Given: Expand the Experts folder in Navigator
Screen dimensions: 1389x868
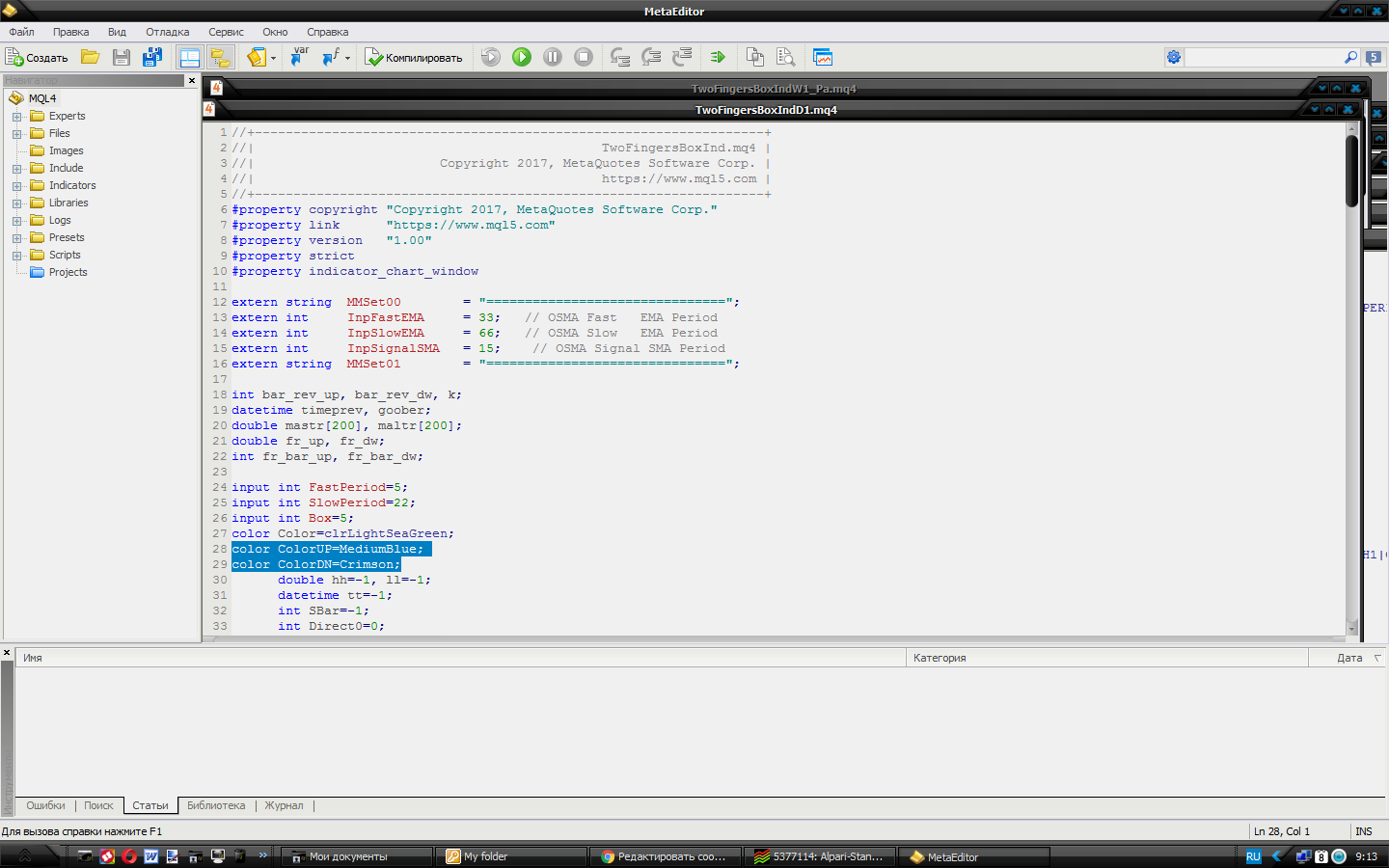Looking at the screenshot, I should pos(16,117).
